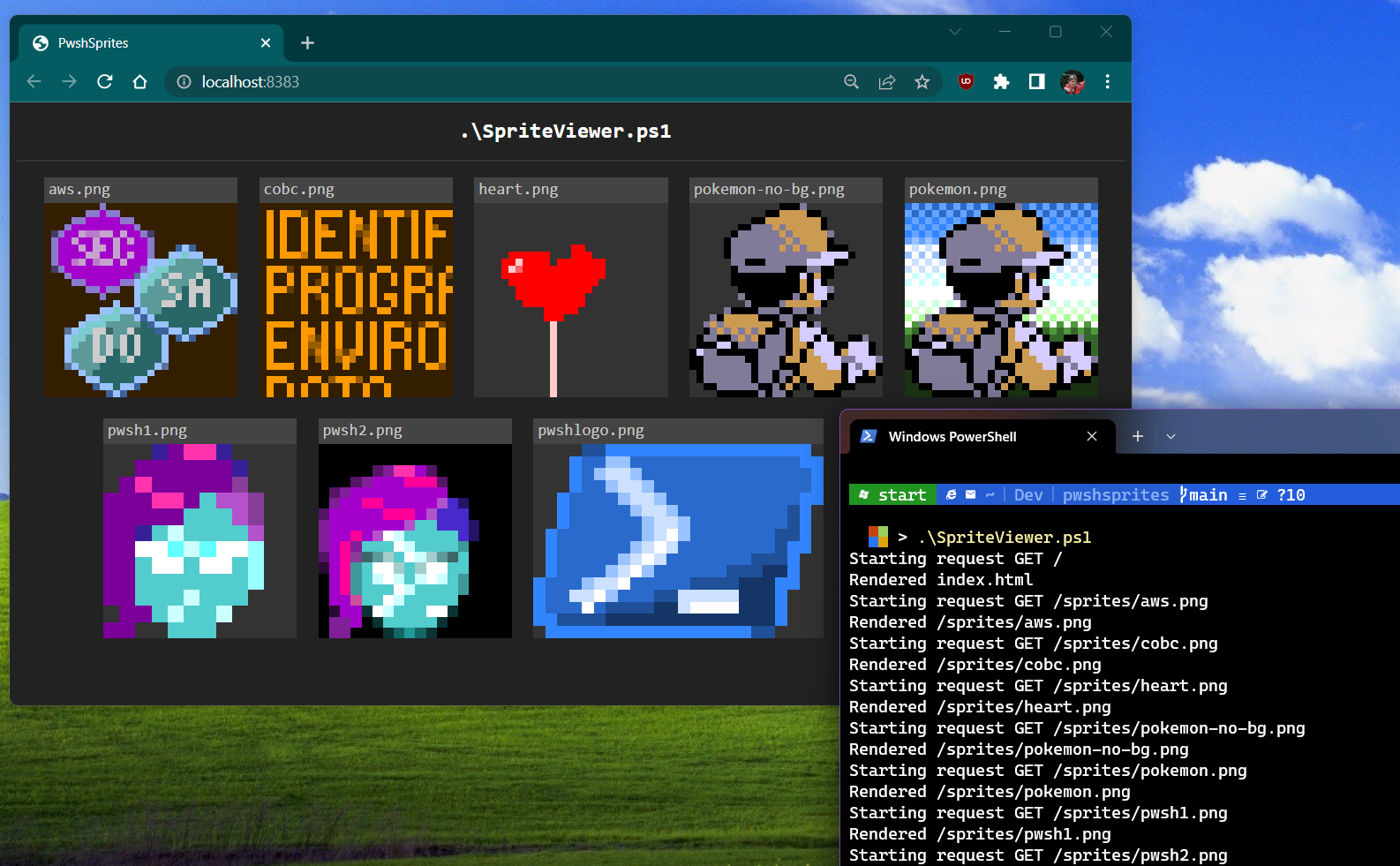This screenshot has width=1400, height=866.
Task: Click 'Starting request GET /sprites/aws.png' line
Action: pos(1028,601)
